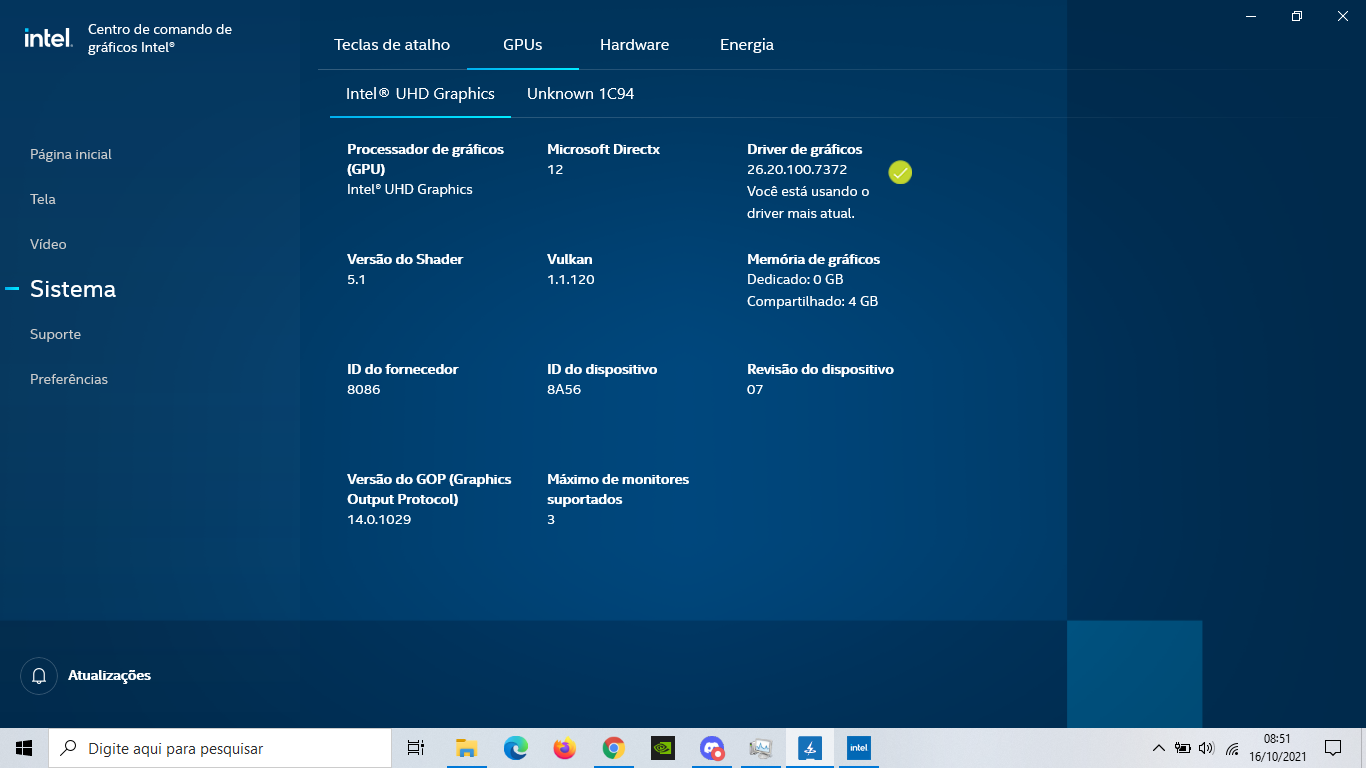The width and height of the screenshot is (1366, 768).
Task: Switch to the Teclas de atalho tab
Action: [392, 45]
